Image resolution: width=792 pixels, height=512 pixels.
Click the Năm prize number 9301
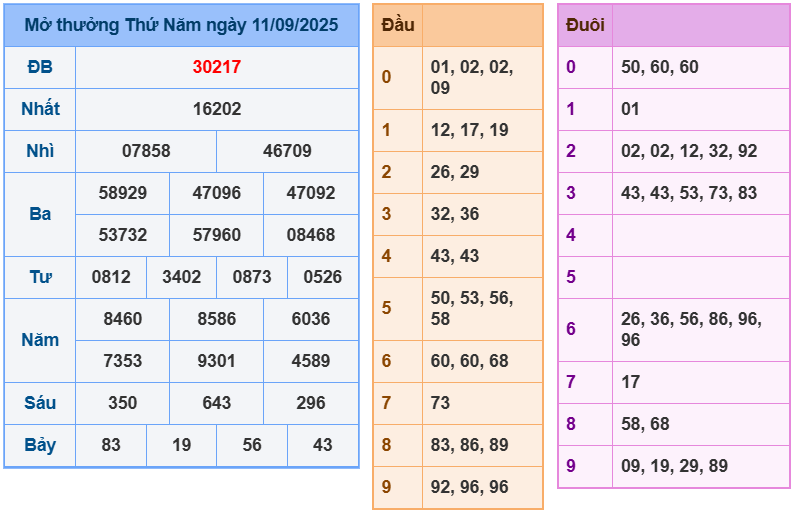[x=216, y=361]
